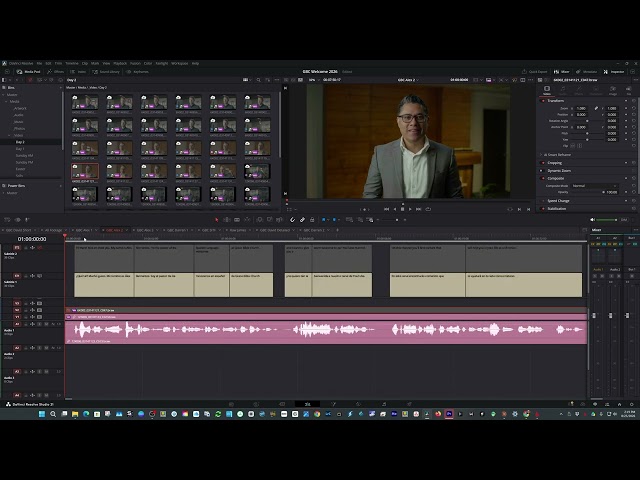
Task: Collapse the Transform section in Inspector
Action: (x=556, y=100)
